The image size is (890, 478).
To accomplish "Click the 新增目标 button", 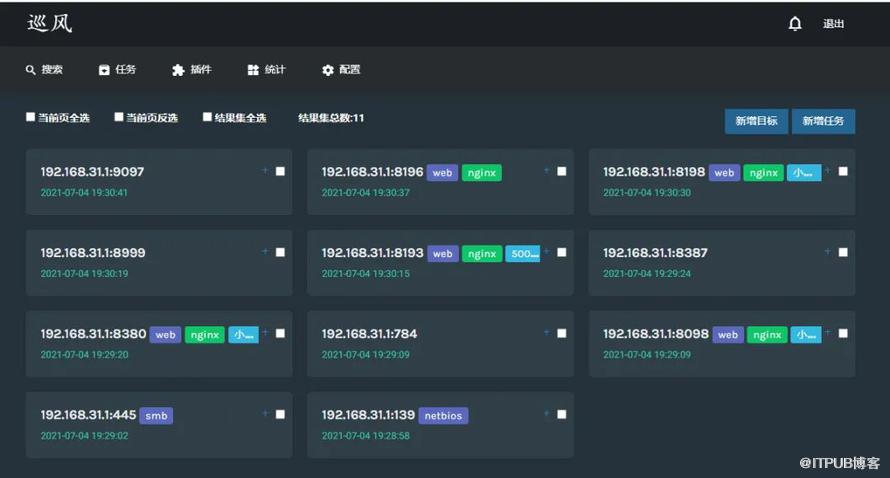I will coord(756,121).
